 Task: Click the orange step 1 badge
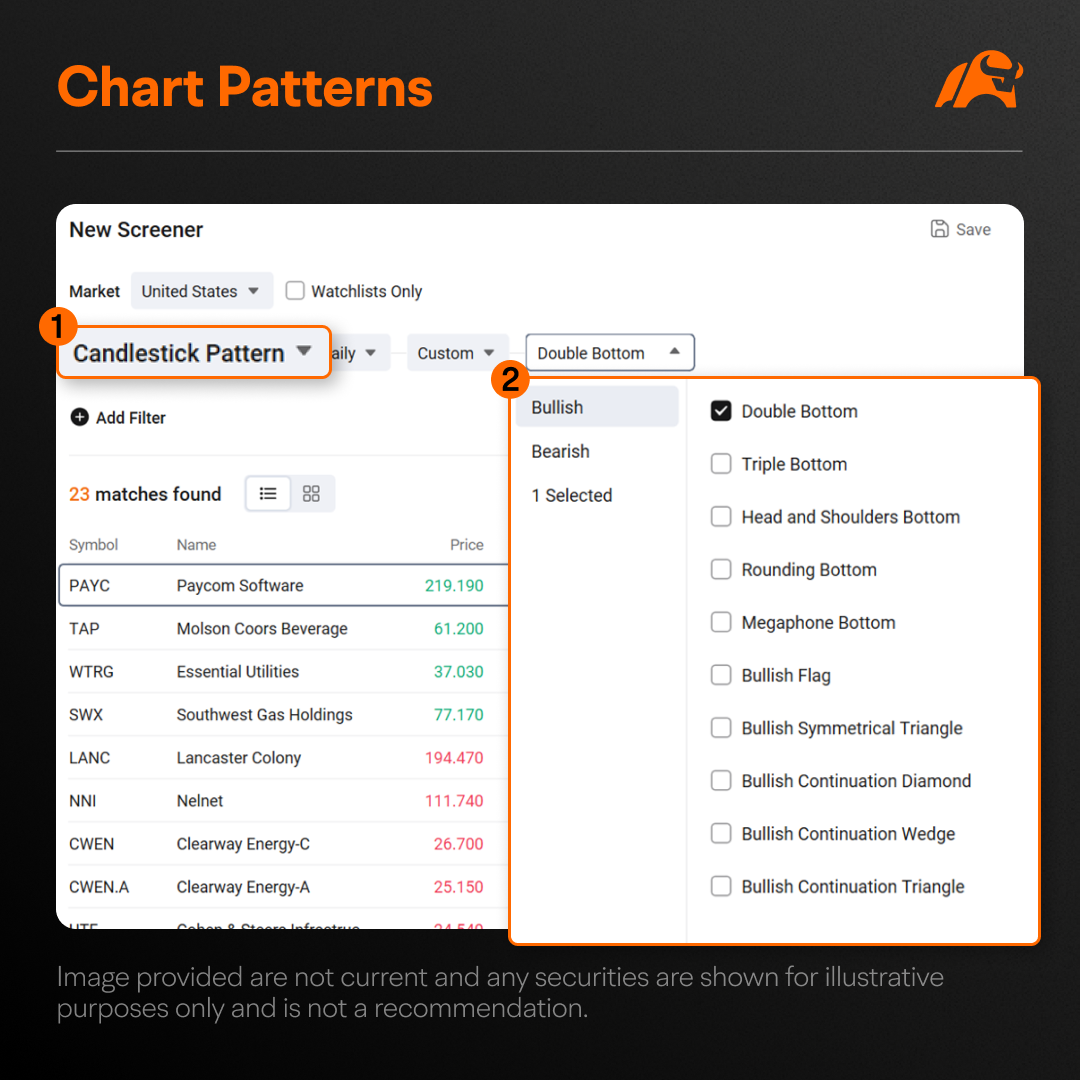click(58, 326)
